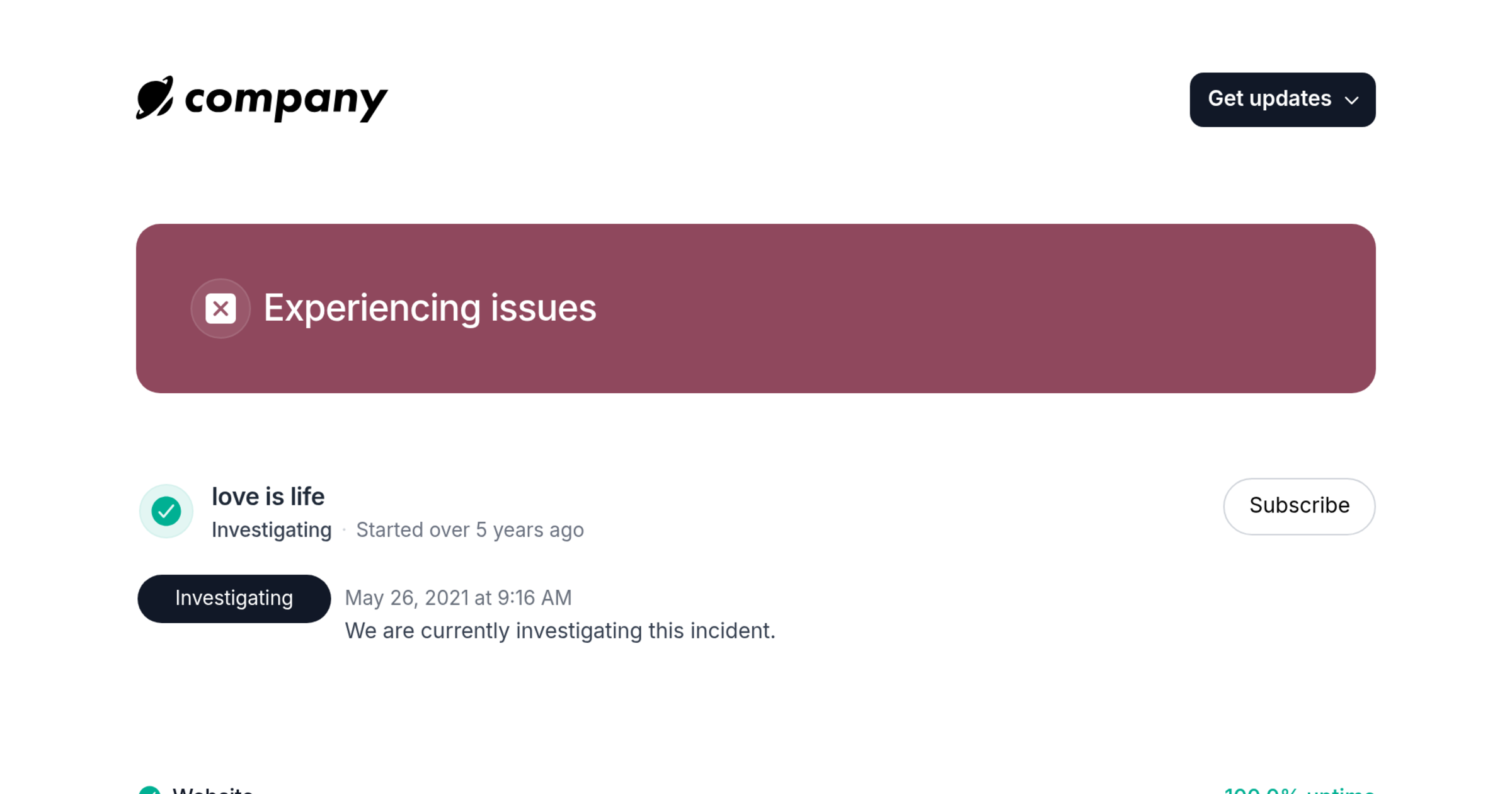Expand the chevron arrow in Get updates
1512x794 pixels.
pos(1351,100)
